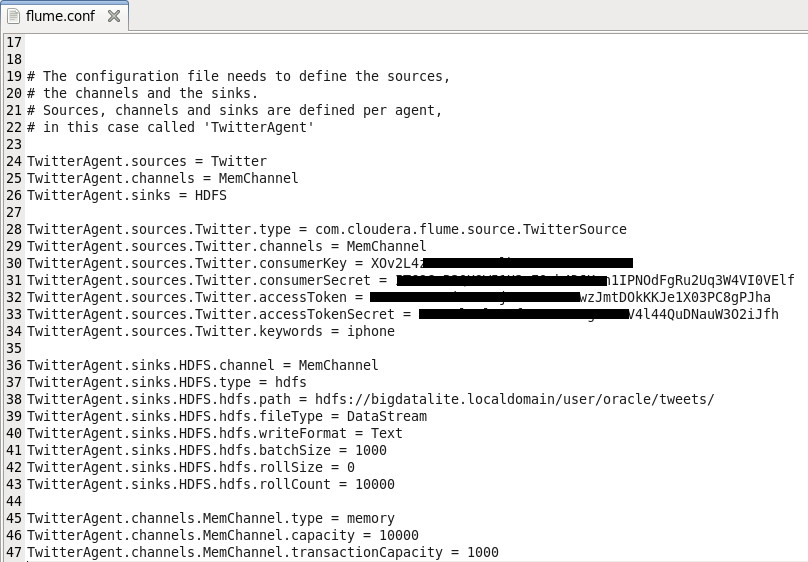This screenshot has height=562, width=808.
Task: Click the consumerKey value XOv2L4z
Action: click(x=398, y=263)
